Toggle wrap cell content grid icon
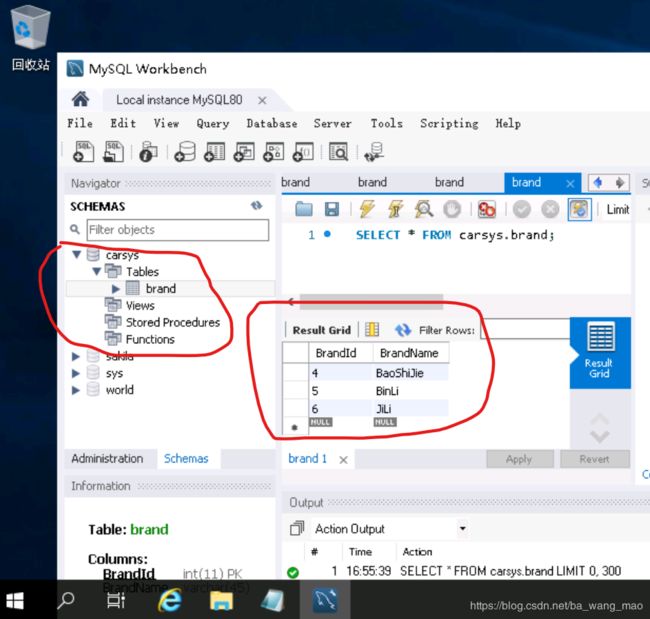The width and height of the screenshot is (650, 619). [x=372, y=330]
